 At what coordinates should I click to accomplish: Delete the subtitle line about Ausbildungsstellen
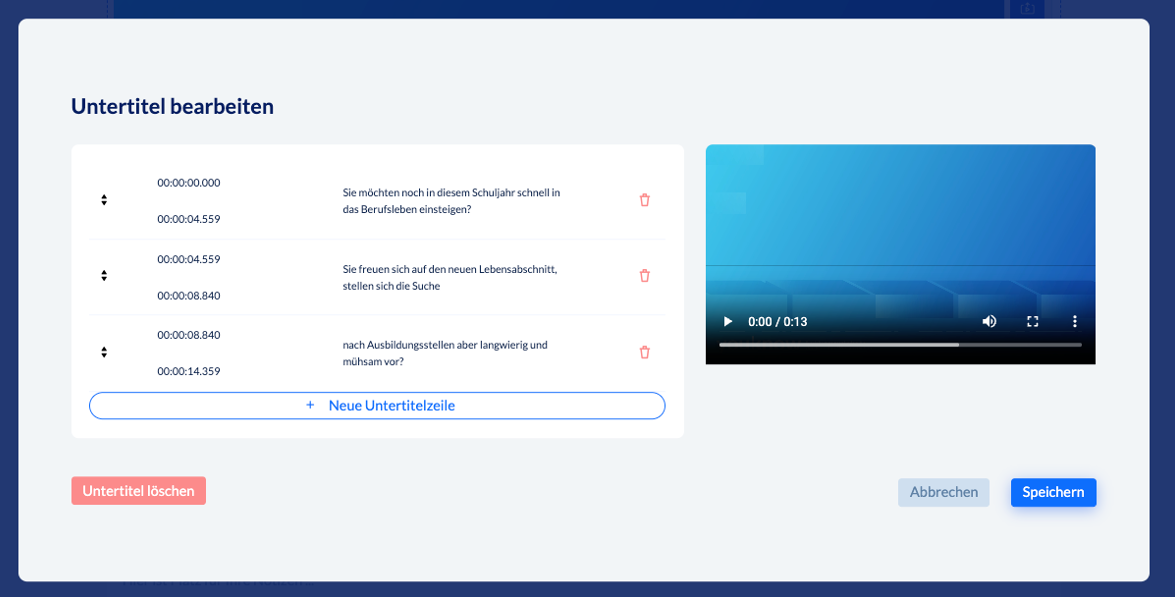tap(644, 352)
